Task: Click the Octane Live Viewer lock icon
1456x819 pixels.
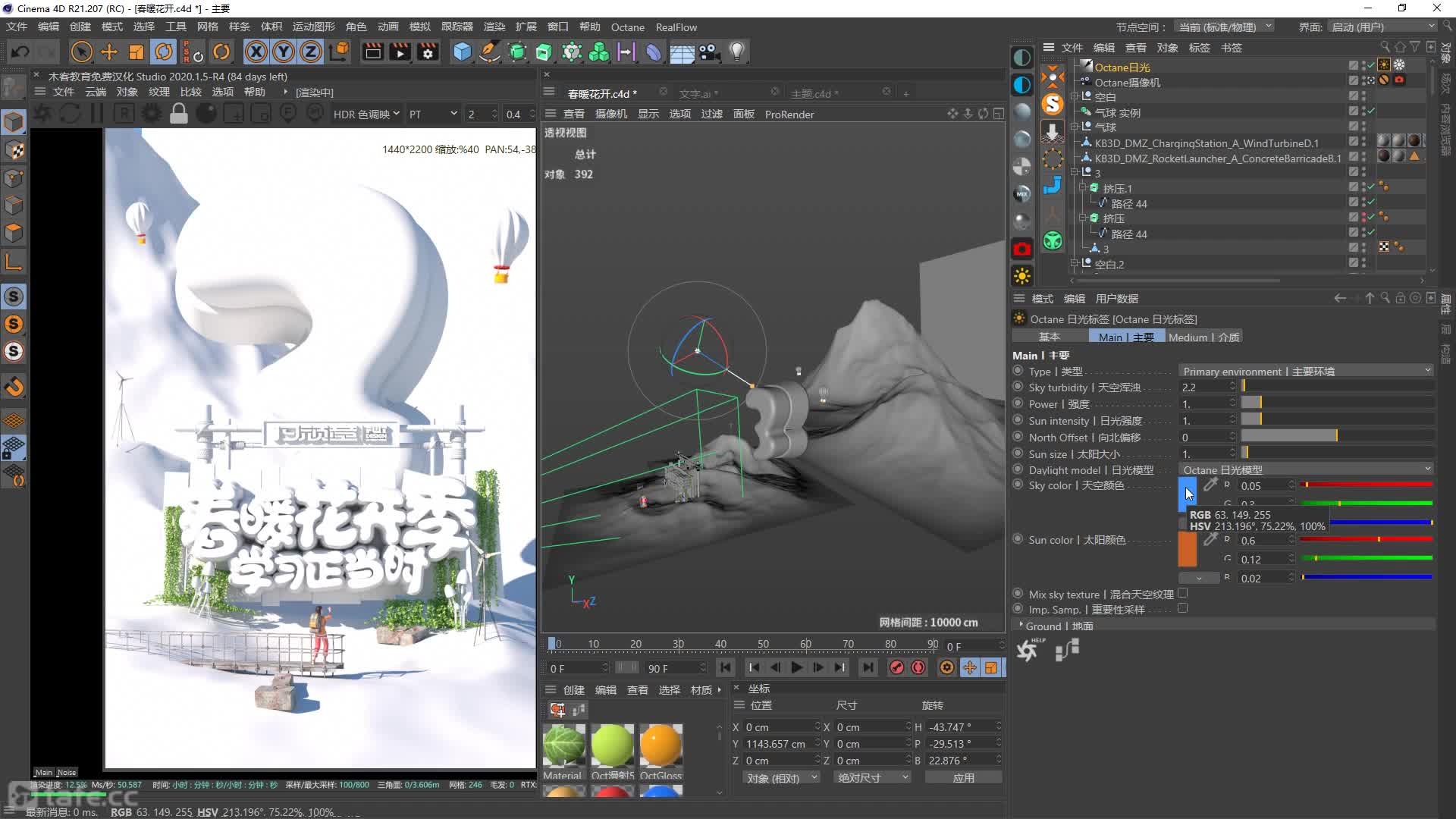Action: click(x=179, y=114)
